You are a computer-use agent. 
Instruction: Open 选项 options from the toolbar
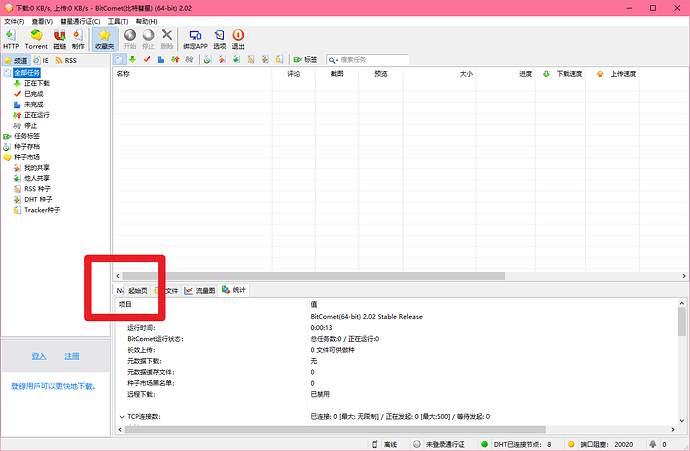[219, 39]
